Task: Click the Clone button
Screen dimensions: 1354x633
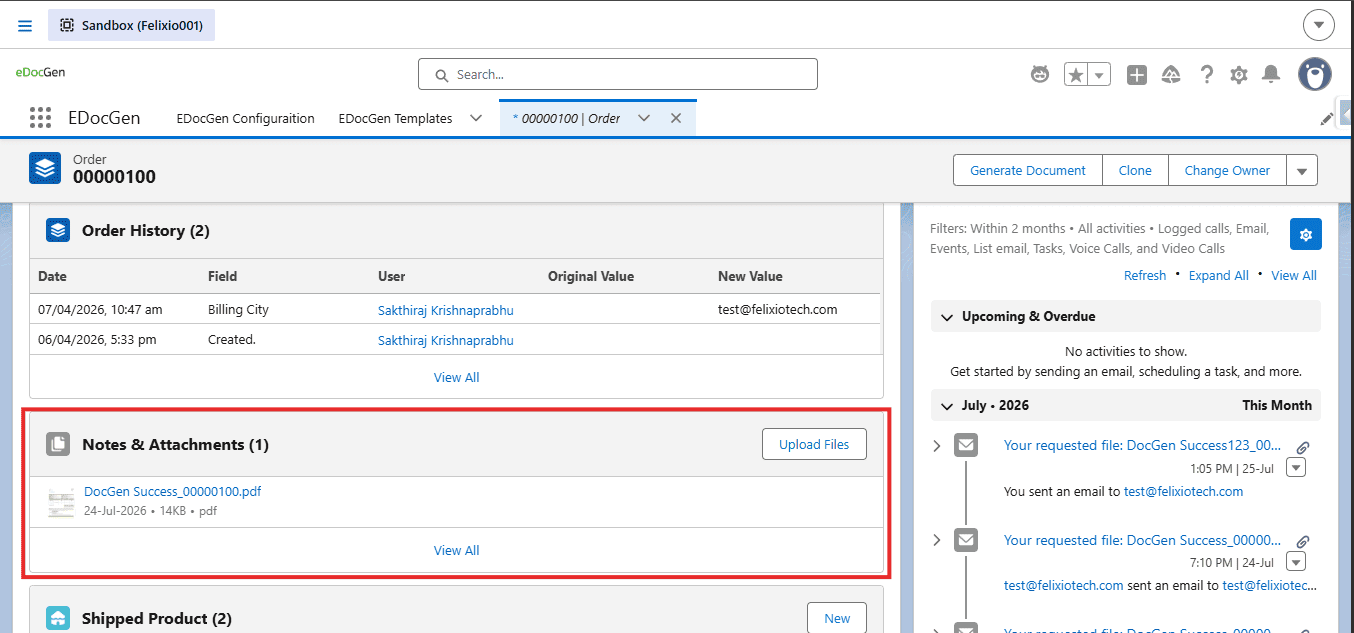Action: tap(1135, 170)
